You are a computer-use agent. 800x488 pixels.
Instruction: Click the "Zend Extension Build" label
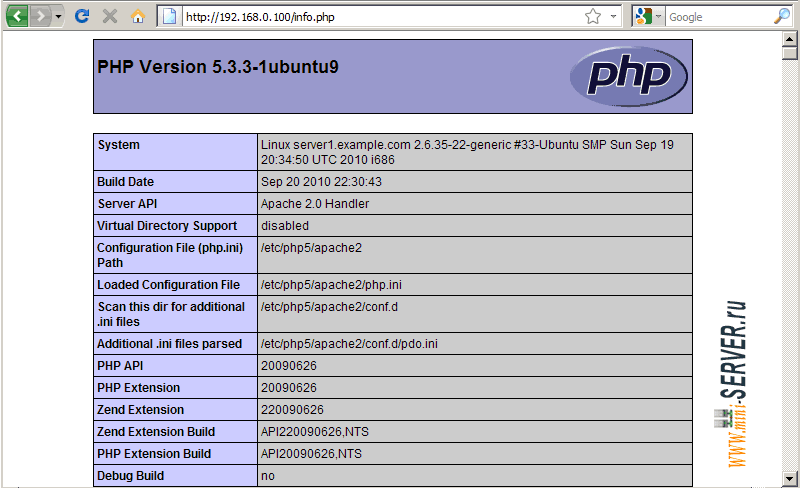click(x=156, y=432)
